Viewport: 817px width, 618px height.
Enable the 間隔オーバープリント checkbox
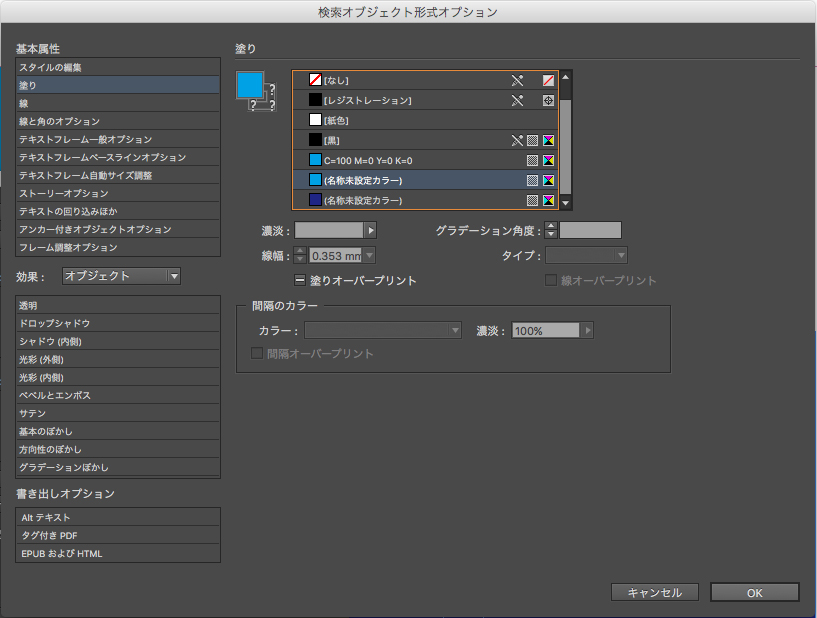tap(257, 354)
